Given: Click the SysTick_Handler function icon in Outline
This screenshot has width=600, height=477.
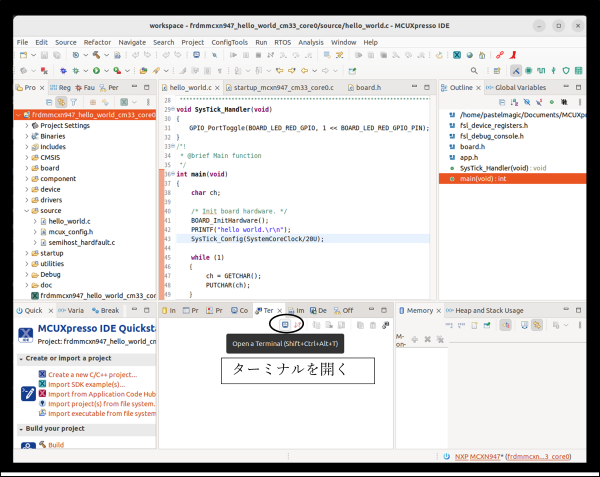Looking at the screenshot, I should click(x=452, y=168).
